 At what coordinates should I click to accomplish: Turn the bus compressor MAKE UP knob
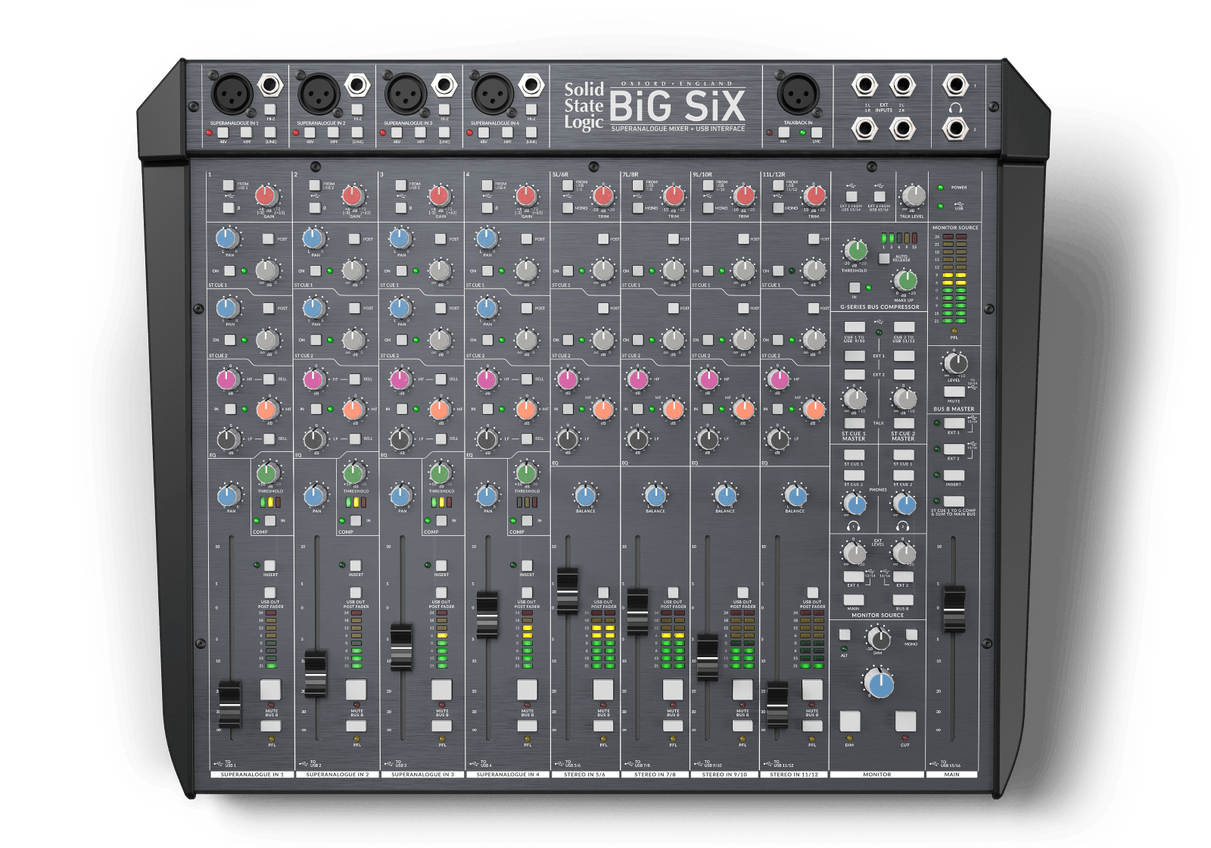click(x=904, y=283)
